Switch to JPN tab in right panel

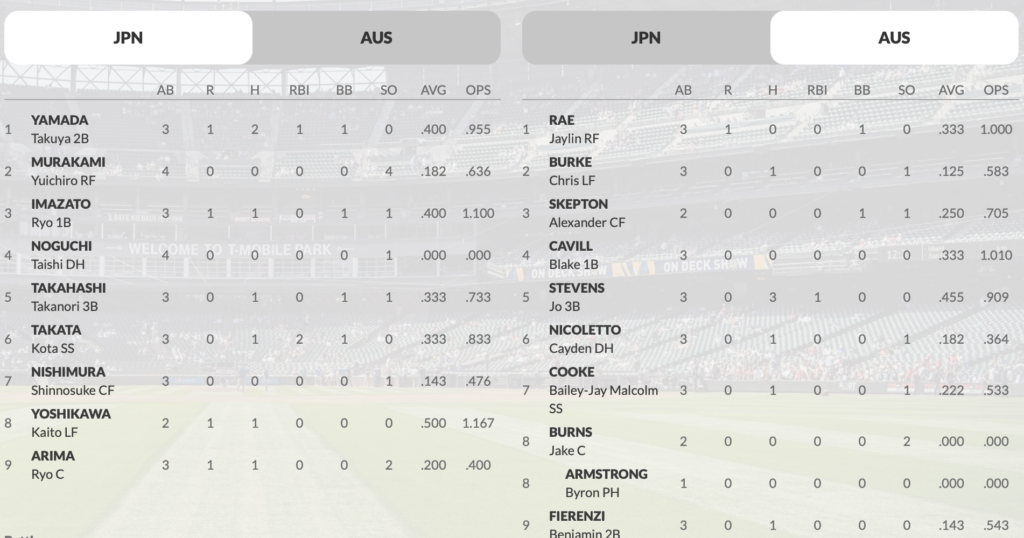click(x=646, y=38)
